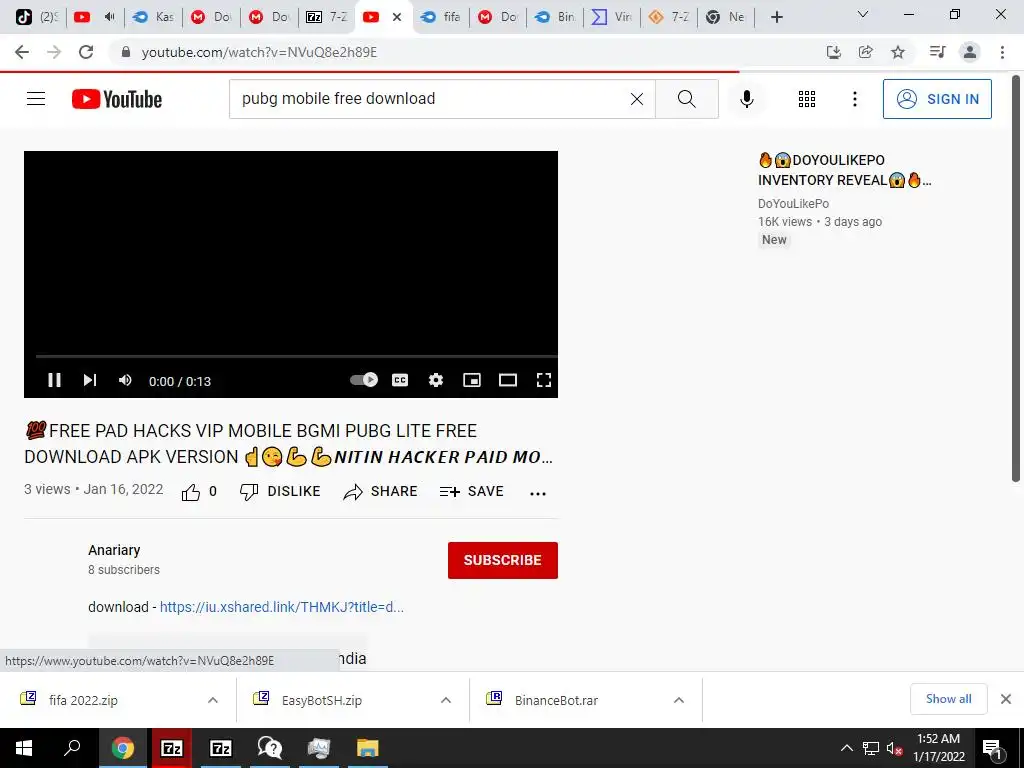Subscribe to the Anariary channel
Screen dimensions: 1024x768
502,560
